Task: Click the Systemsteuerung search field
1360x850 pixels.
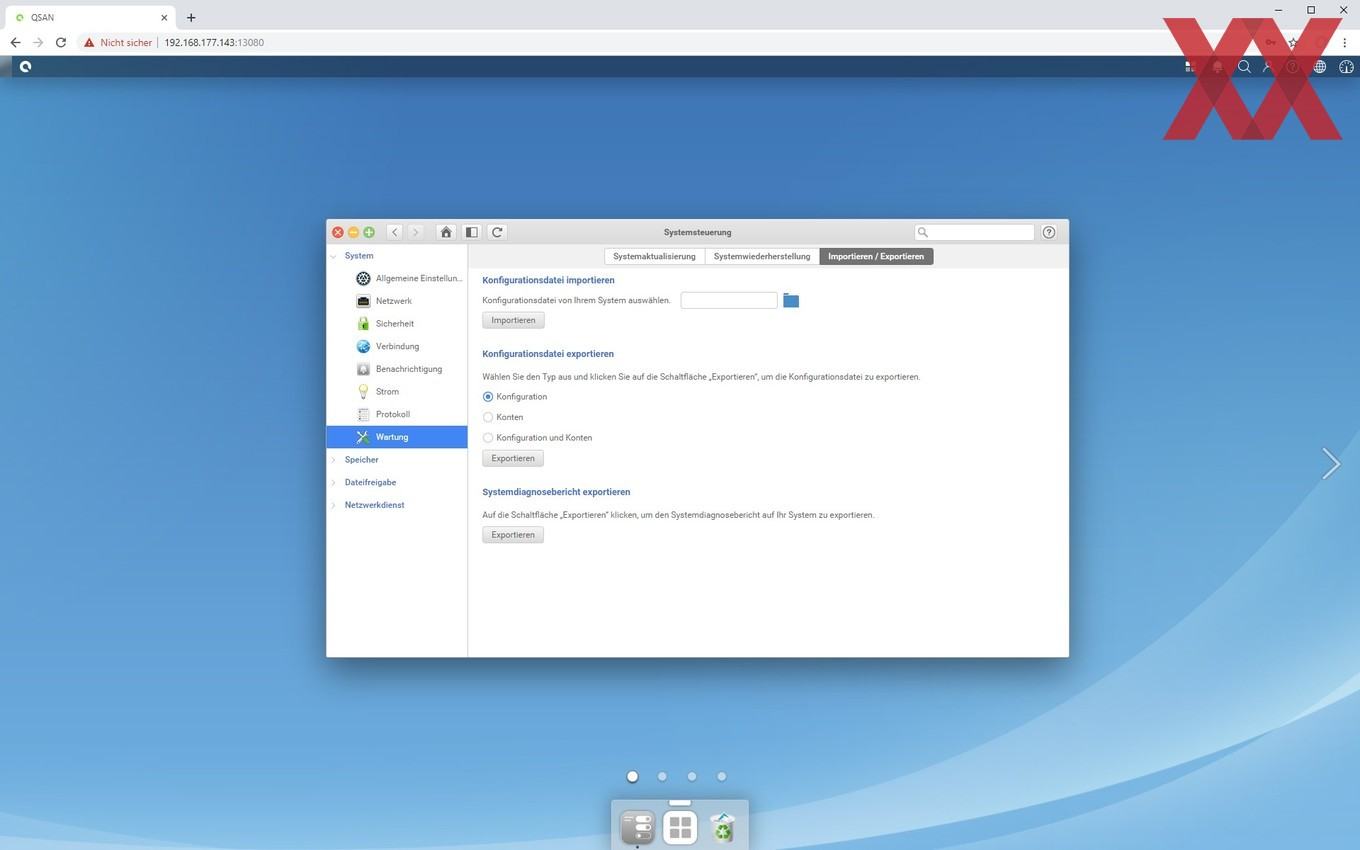Action: [974, 232]
